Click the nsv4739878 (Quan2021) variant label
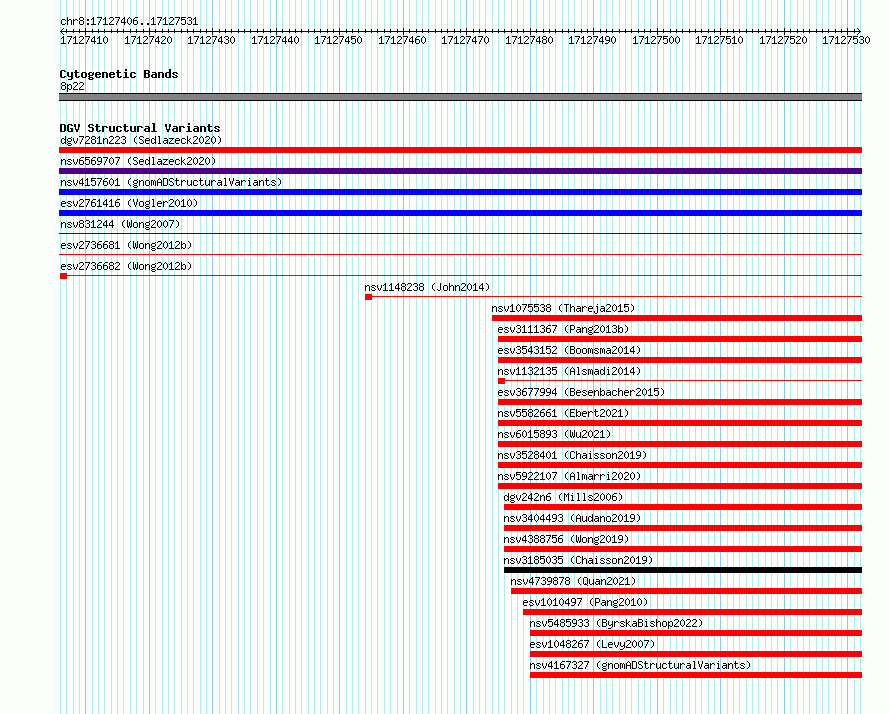 point(573,581)
